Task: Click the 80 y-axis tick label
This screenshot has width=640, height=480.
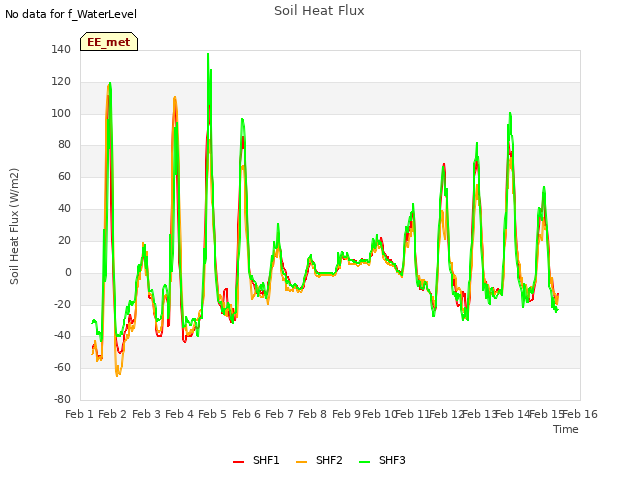Action: tap(64, 144)
